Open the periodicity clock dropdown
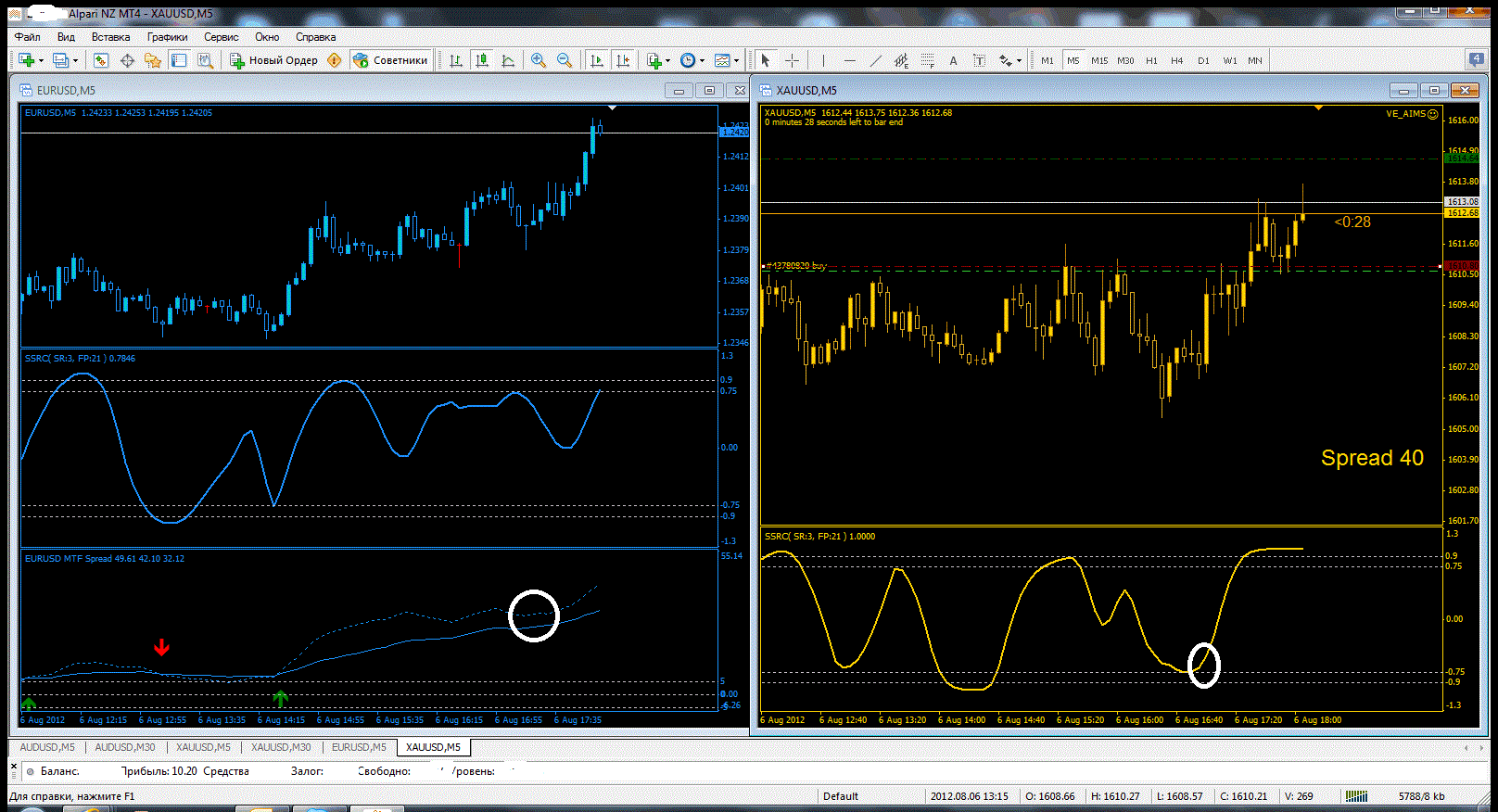The height and width of the screenshot is (812, 1498). tap(702, 60)
